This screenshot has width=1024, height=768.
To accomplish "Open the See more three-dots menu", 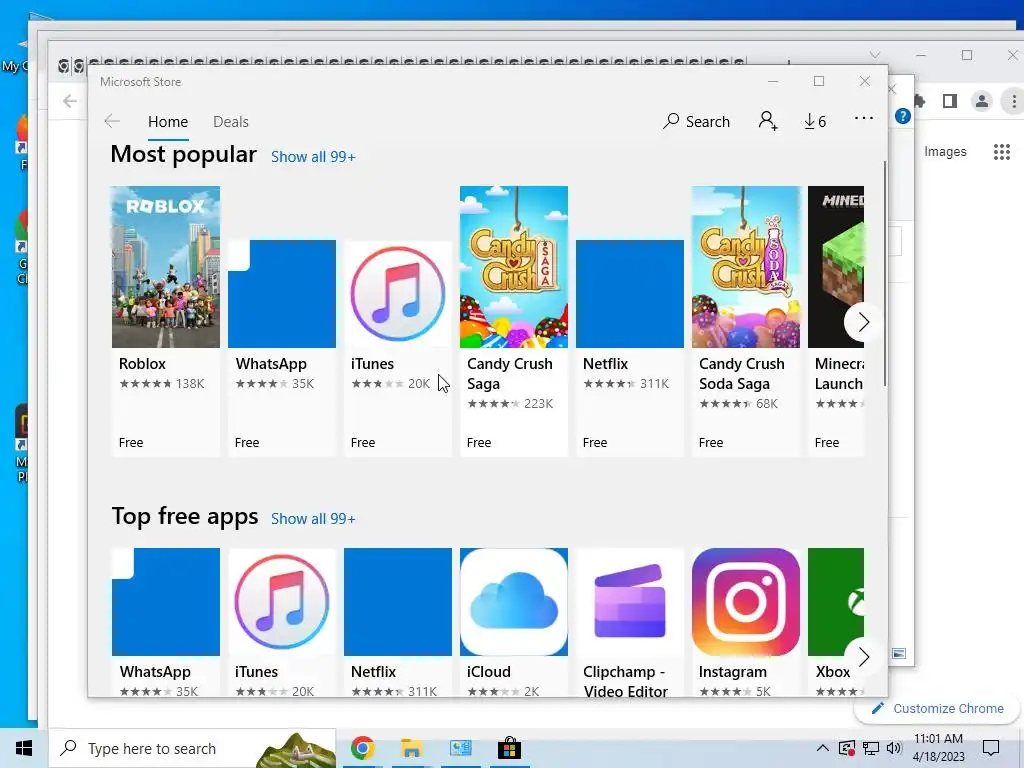I will (x=863, y=119).
